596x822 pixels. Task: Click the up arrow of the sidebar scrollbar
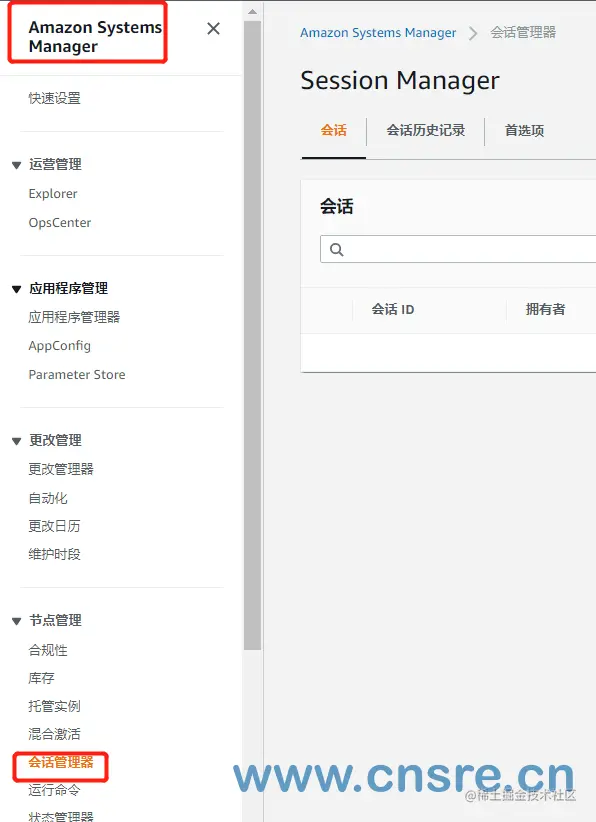[253, 12]
